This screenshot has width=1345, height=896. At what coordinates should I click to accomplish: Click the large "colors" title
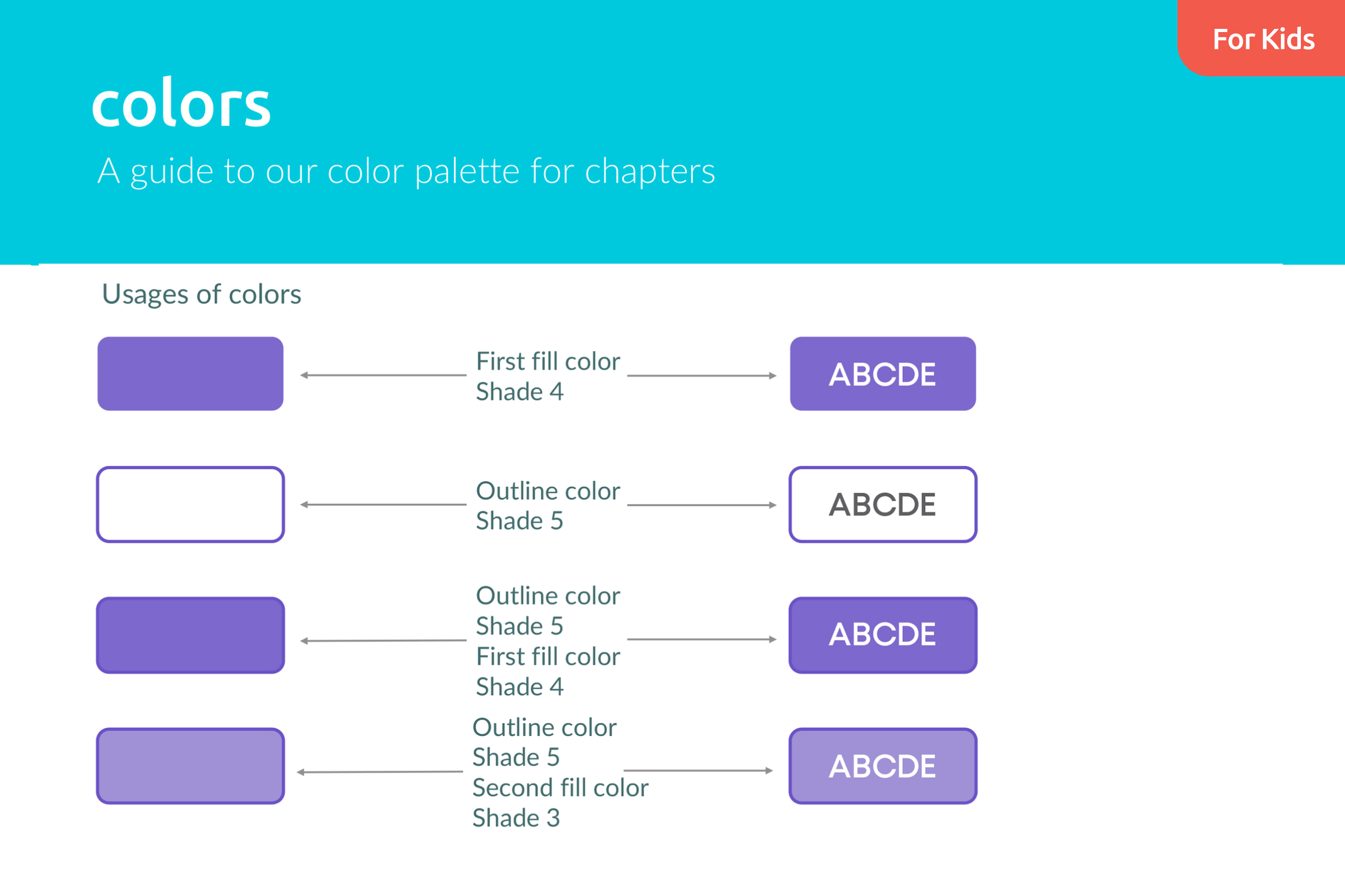[x=181, y=104]
